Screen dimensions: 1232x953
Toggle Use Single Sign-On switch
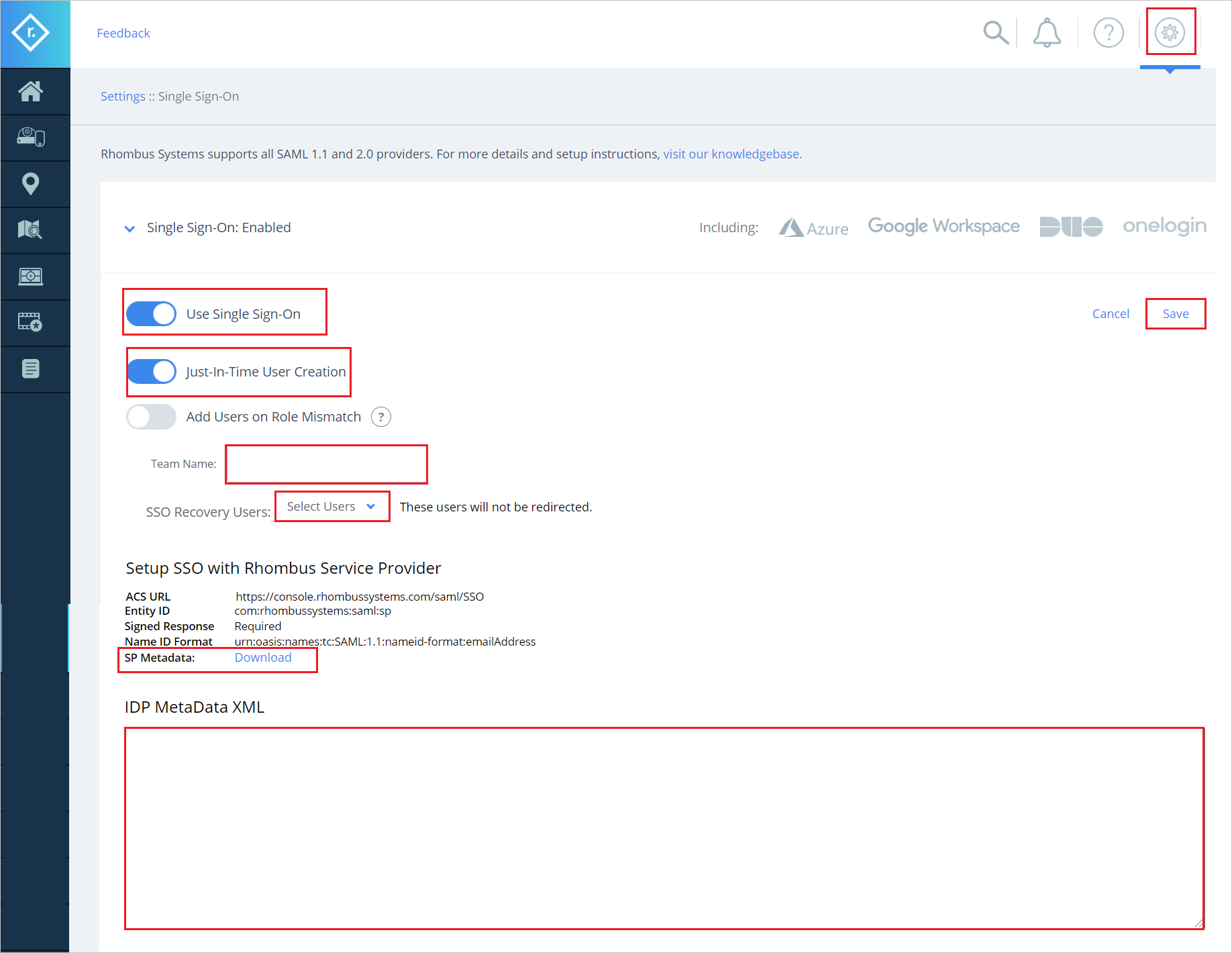[x=152, y=313]
